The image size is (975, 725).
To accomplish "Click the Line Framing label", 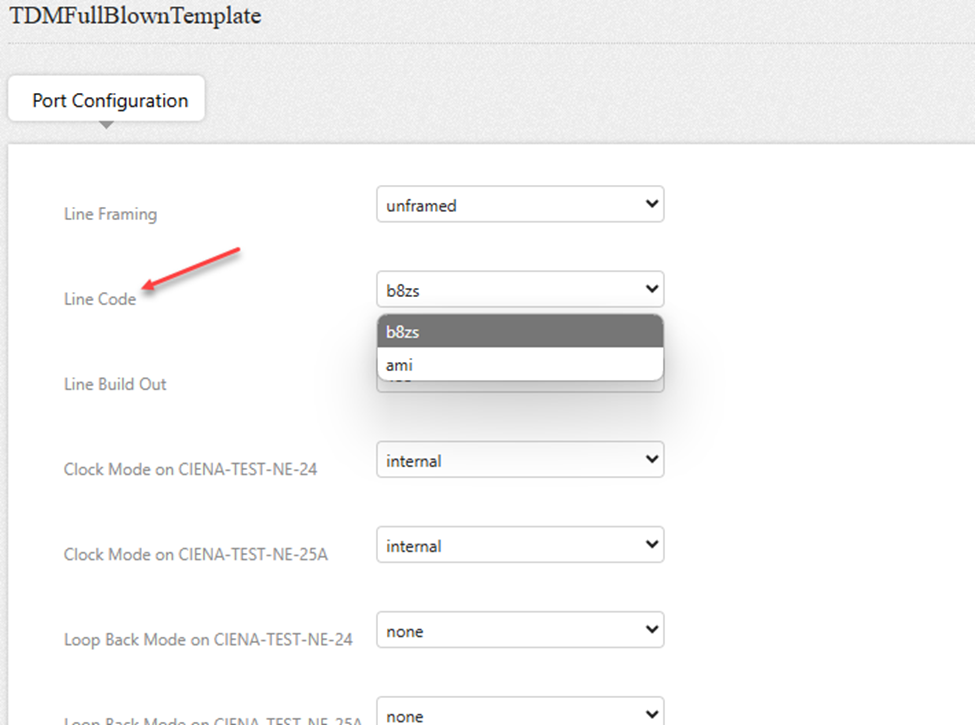I will pyautogui.click(x=111, y=214).
